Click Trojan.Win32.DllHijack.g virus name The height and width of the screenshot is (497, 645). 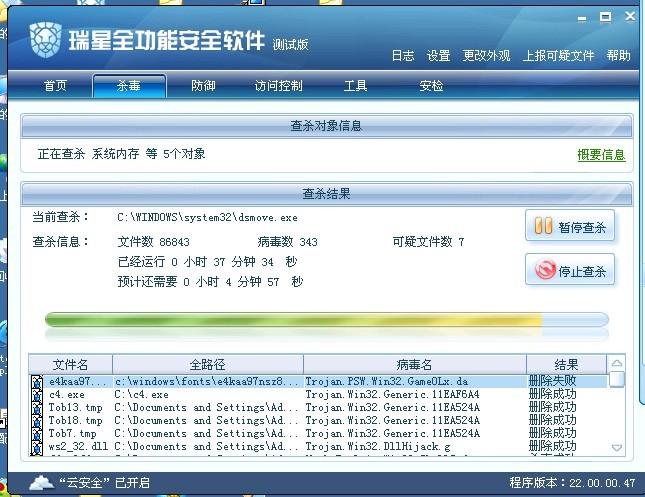coord(378,446)
